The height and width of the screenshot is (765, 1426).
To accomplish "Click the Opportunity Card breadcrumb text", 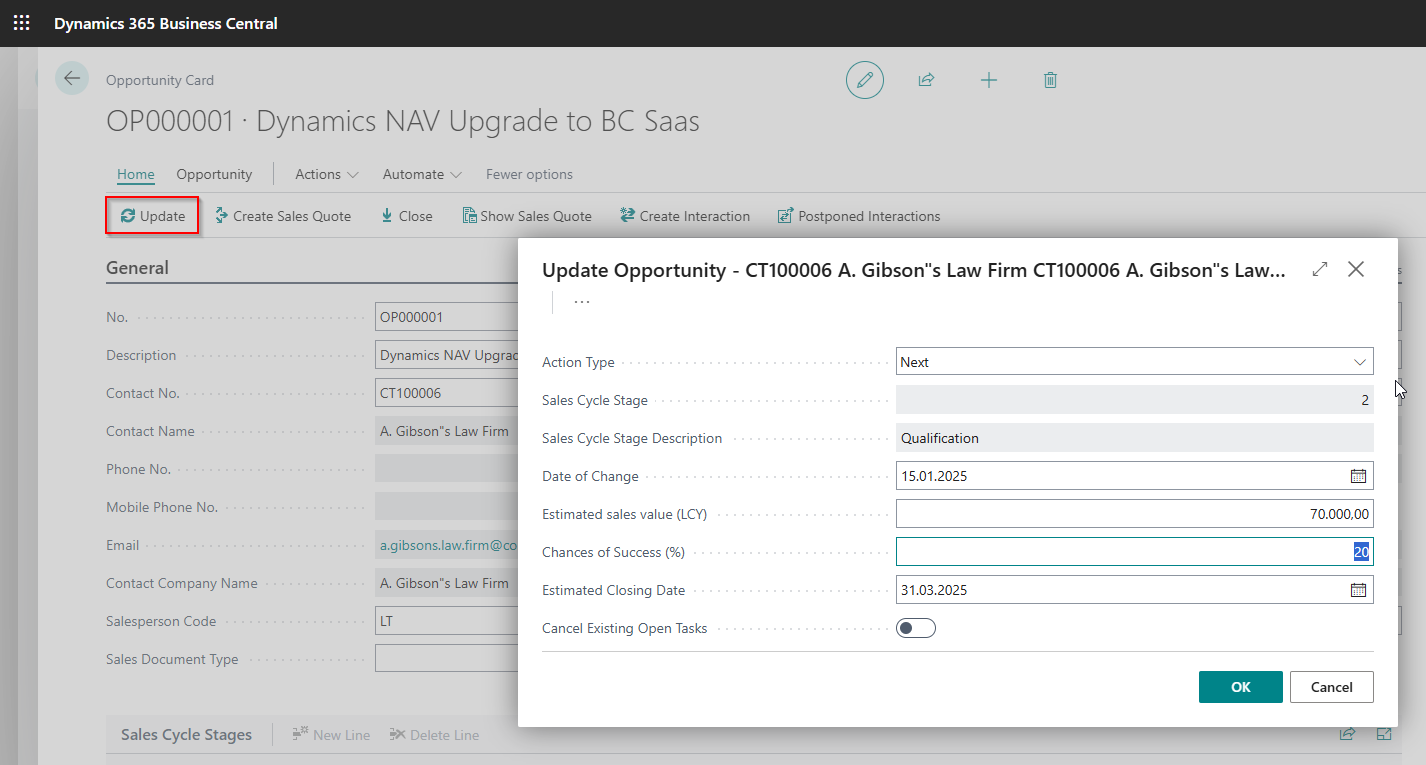I will (x=160, y=80).
